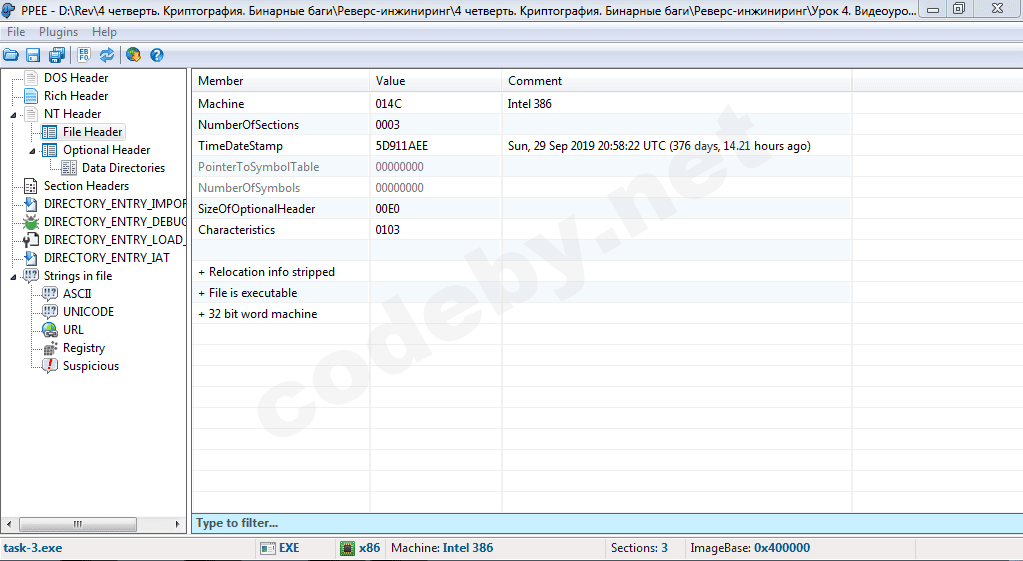Click the TimeDateStamp date comment
This screenshot has width=1023, height=561.
pos(659,146)
